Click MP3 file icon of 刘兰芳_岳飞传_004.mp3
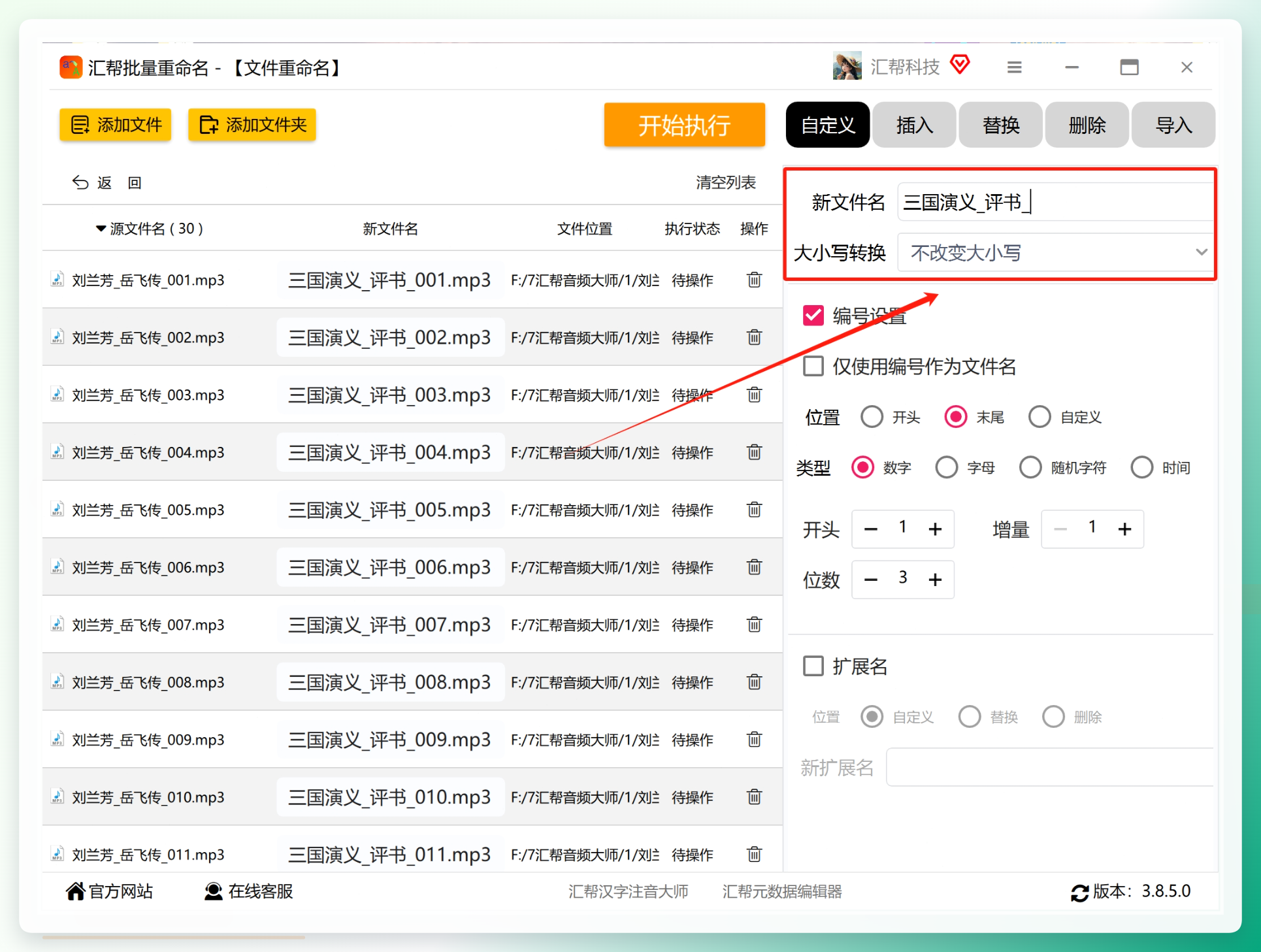Image resolution: width=1261 pixels, height=952 pixels. point(57,452)
